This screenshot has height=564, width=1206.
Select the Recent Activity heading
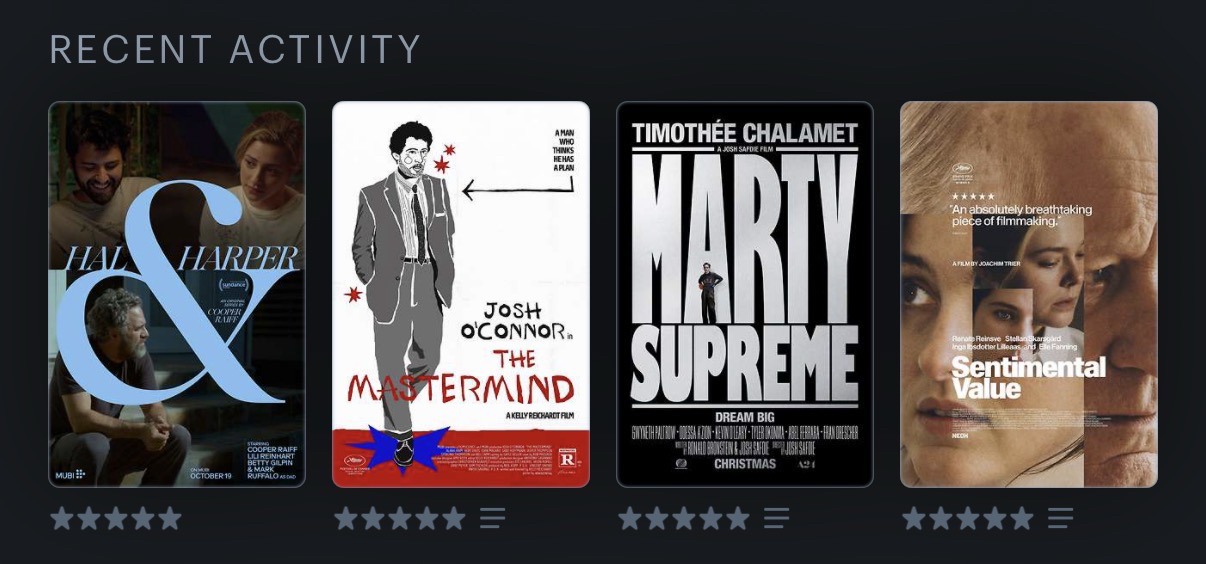click(x=235, y=49)
